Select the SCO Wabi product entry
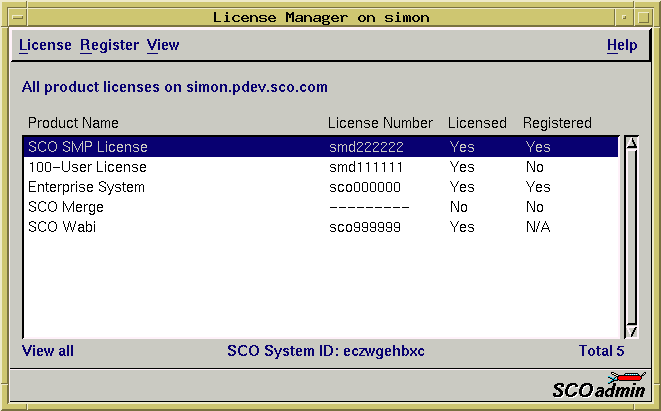Viewport: 661px width, 411px height. click(x=63, y=227)
